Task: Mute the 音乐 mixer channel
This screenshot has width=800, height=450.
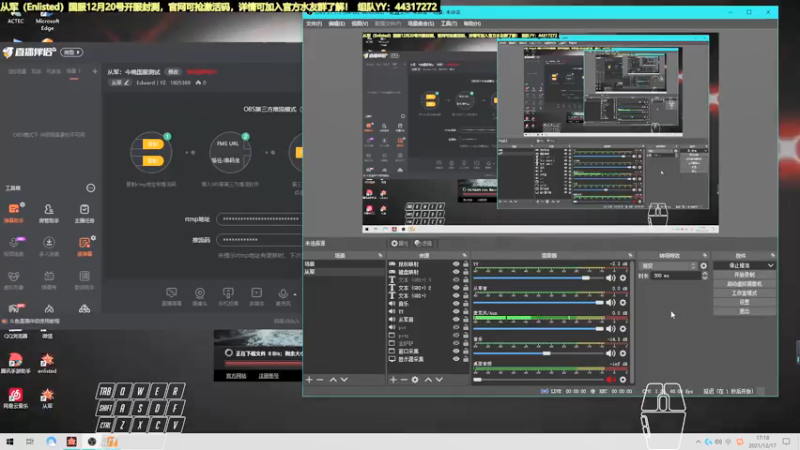Action: tap(611, 353)
